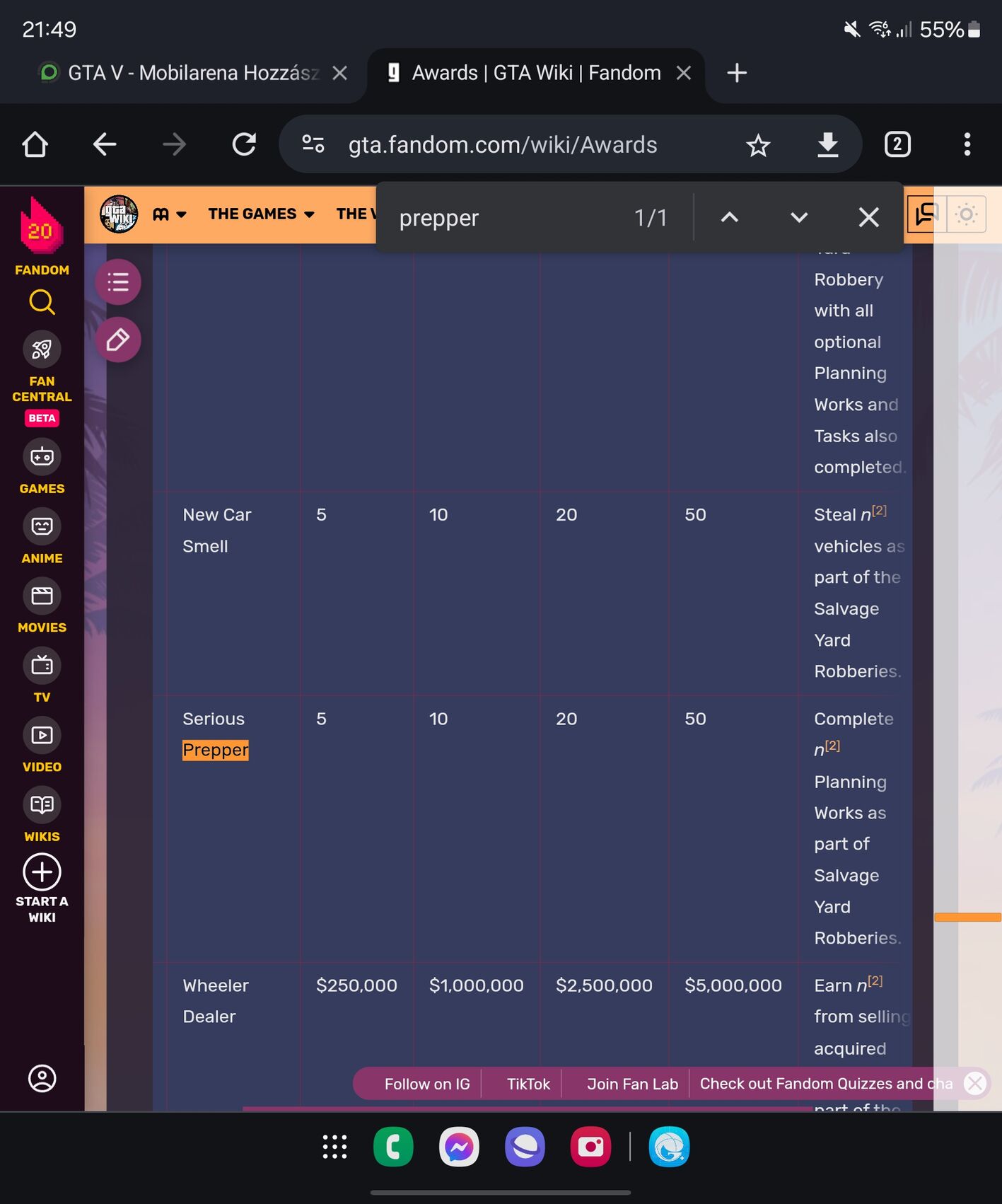
Task: Open Fandom search magnifier
Action: 42,302
